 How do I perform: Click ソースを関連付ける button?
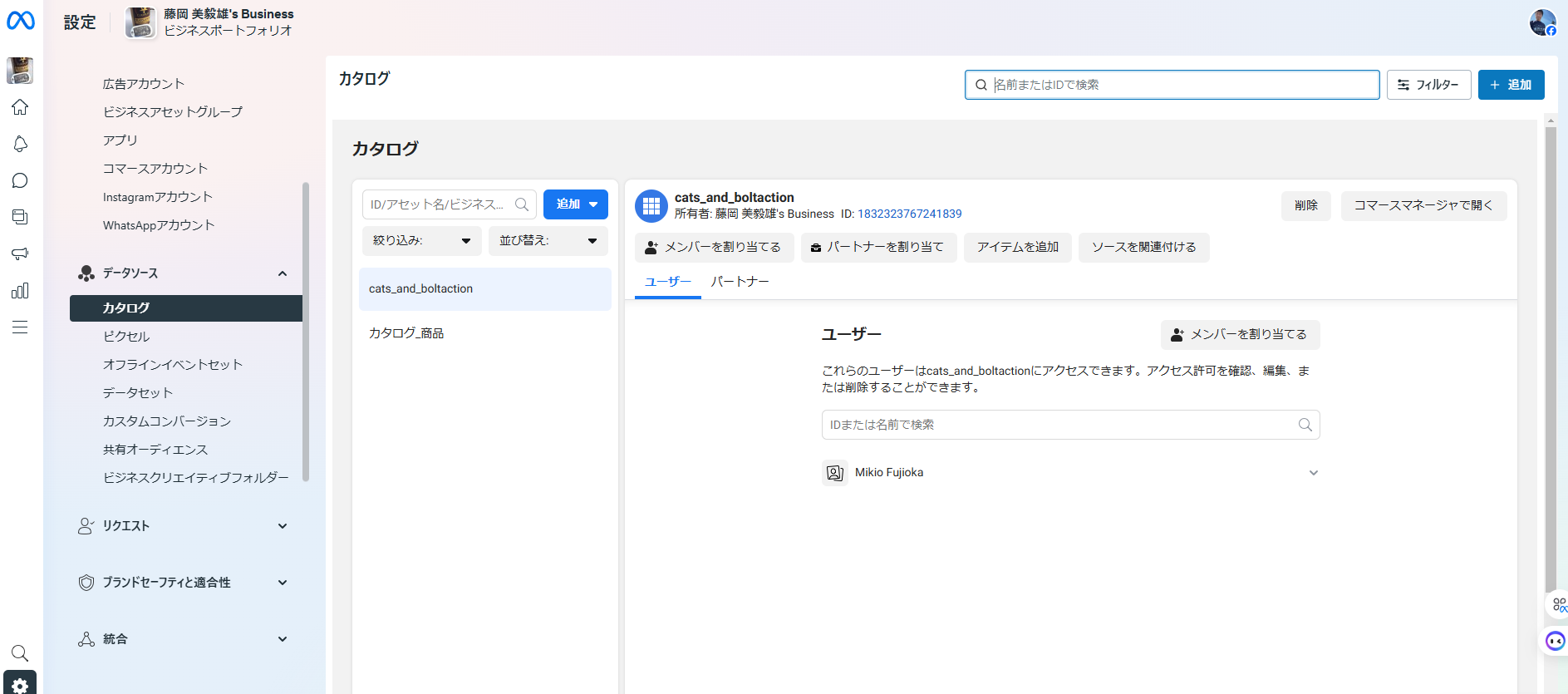click(1144, 248)
